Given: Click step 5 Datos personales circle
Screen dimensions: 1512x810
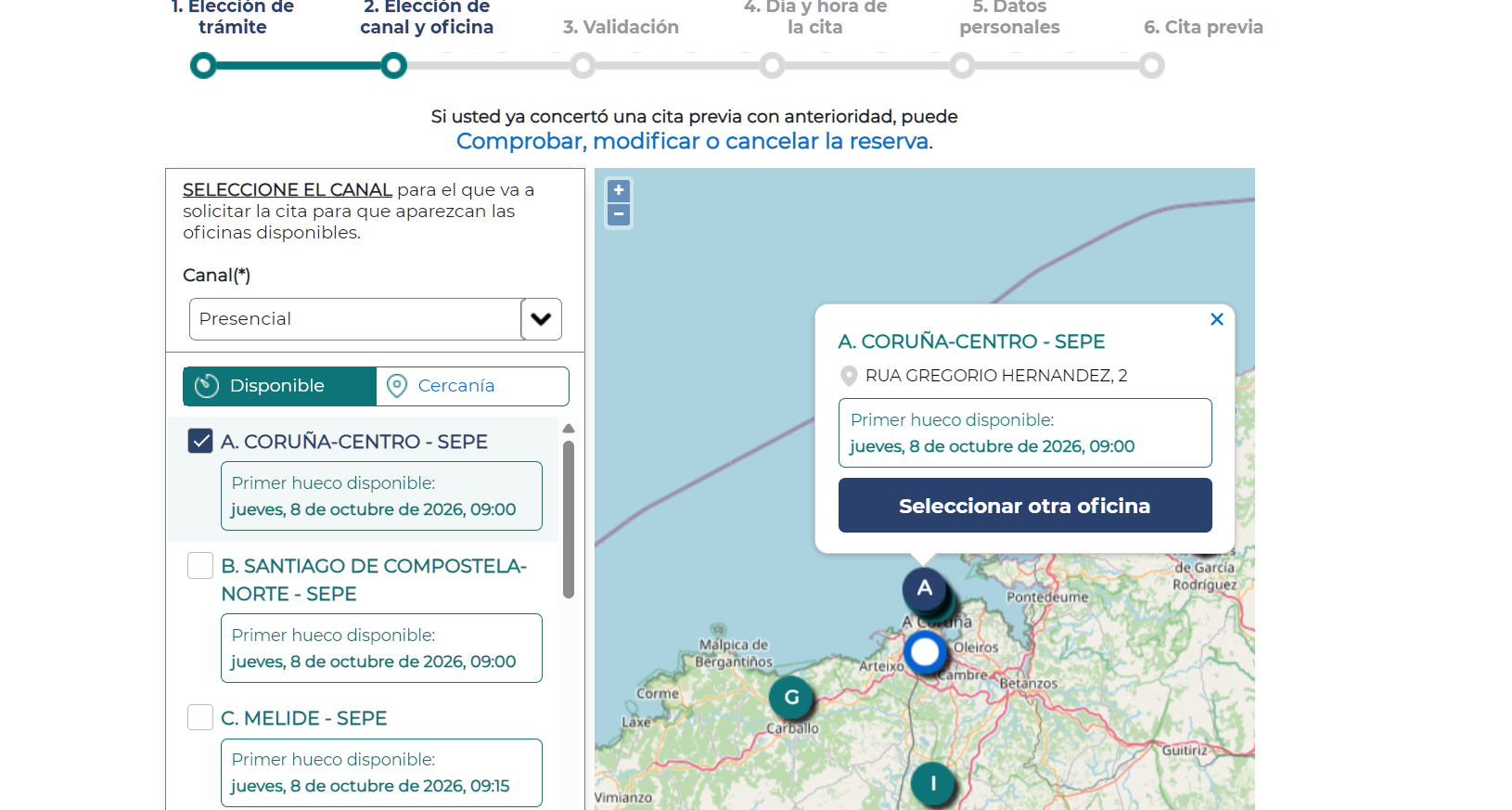Looking at the screenshot, I should coord(963,66).
